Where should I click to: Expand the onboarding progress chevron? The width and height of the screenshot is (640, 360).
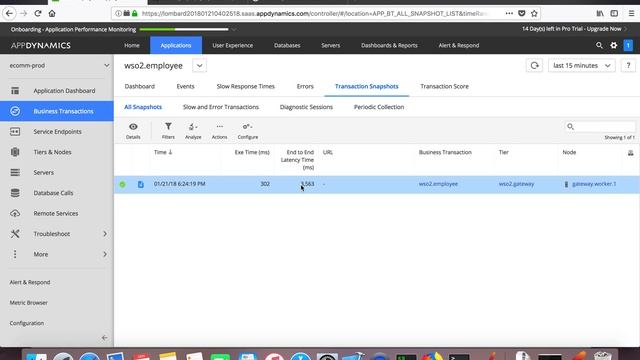234,29
